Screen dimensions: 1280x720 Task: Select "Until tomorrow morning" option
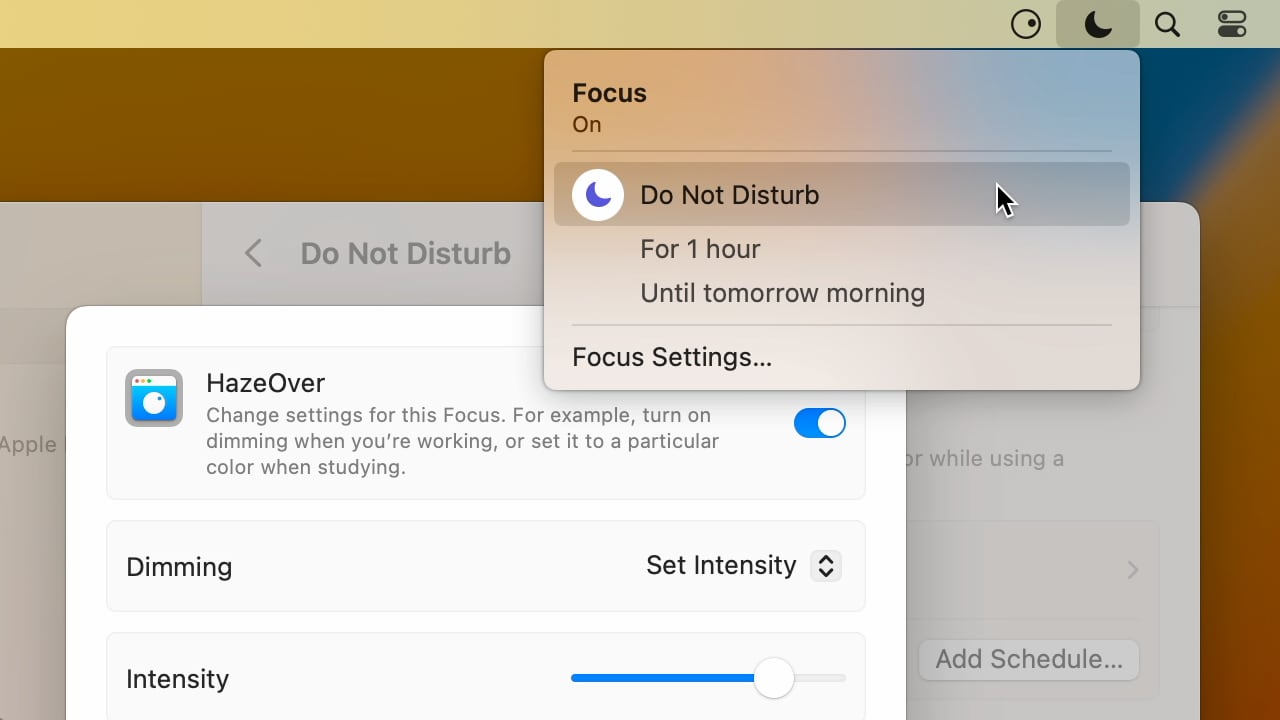coord(782,293)
